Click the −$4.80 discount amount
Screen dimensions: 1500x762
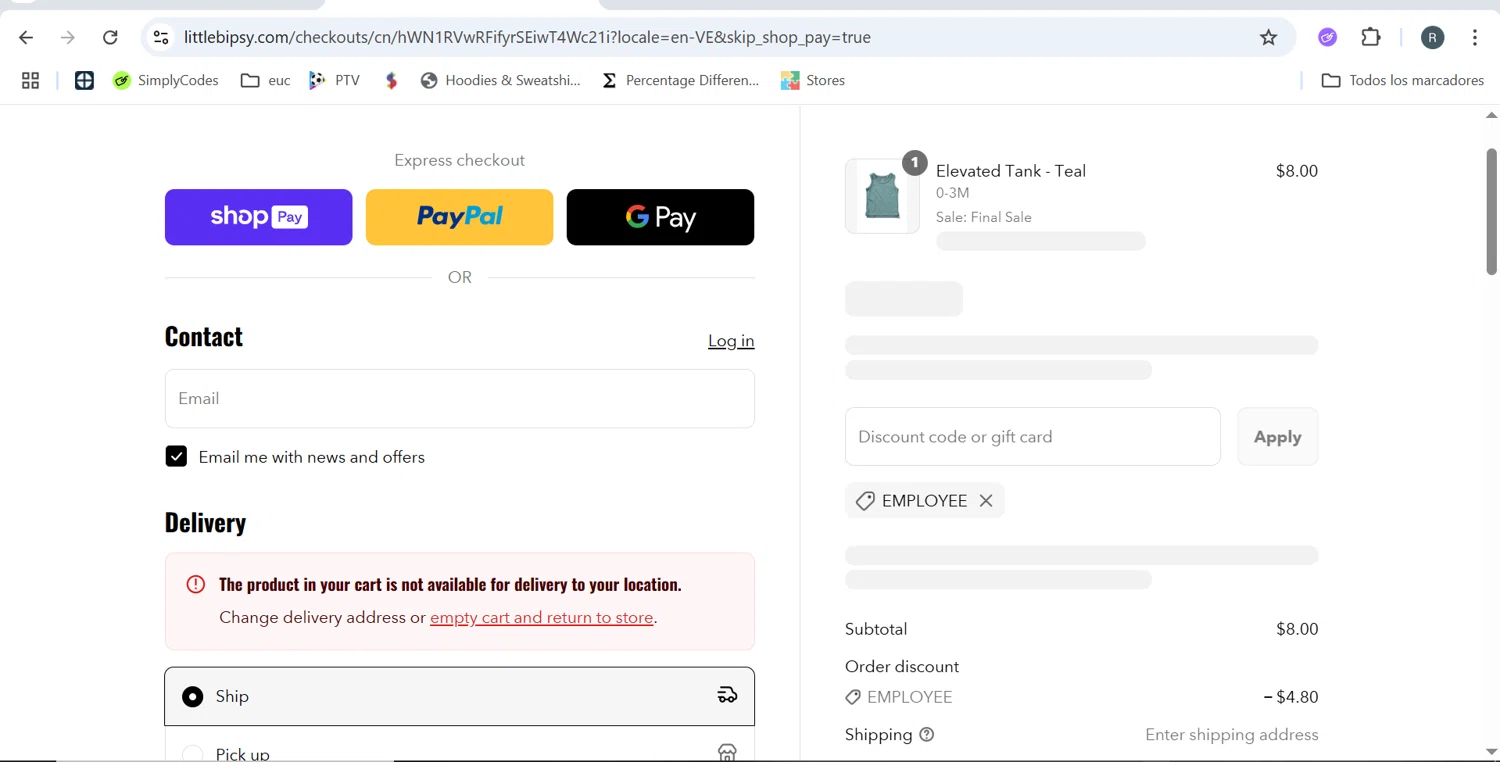point(1291,697)
